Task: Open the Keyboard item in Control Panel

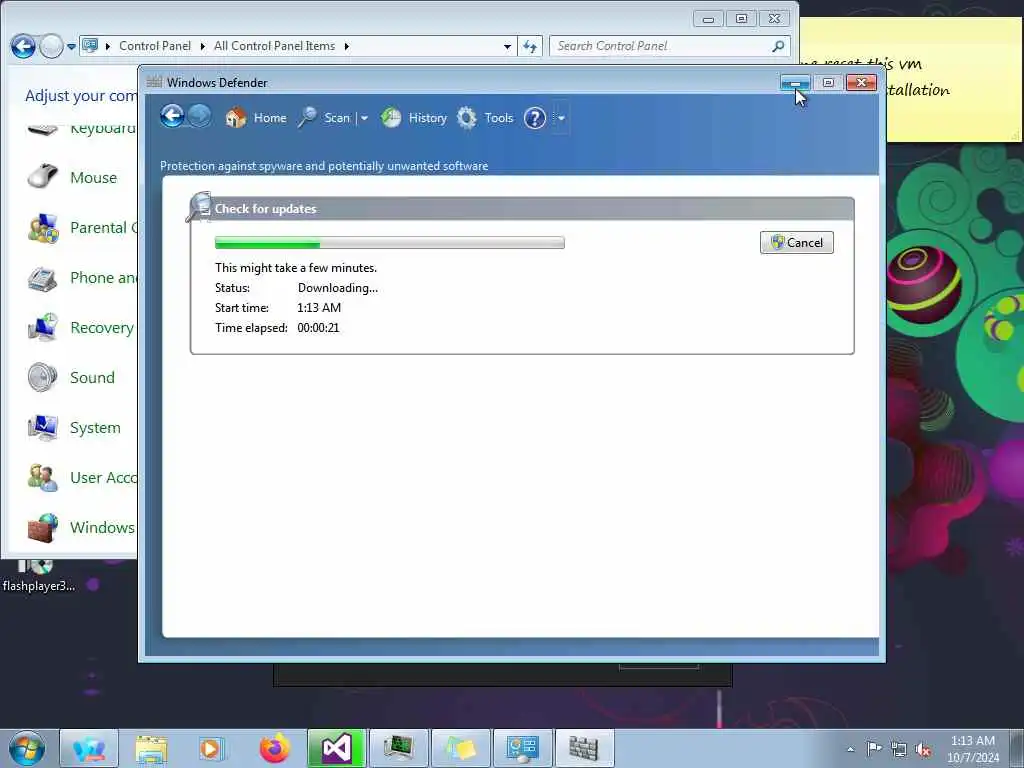Action: pos(82,129)
